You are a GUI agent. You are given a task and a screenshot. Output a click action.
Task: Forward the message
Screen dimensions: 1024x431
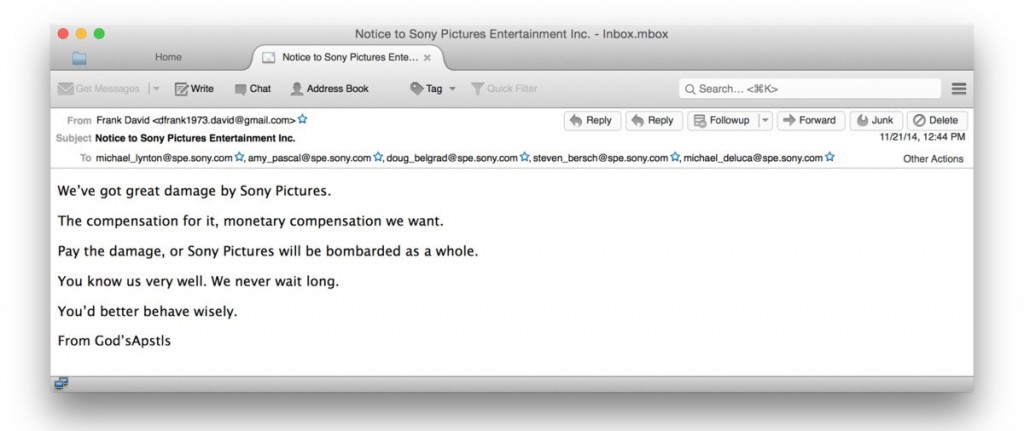(809, 120)
